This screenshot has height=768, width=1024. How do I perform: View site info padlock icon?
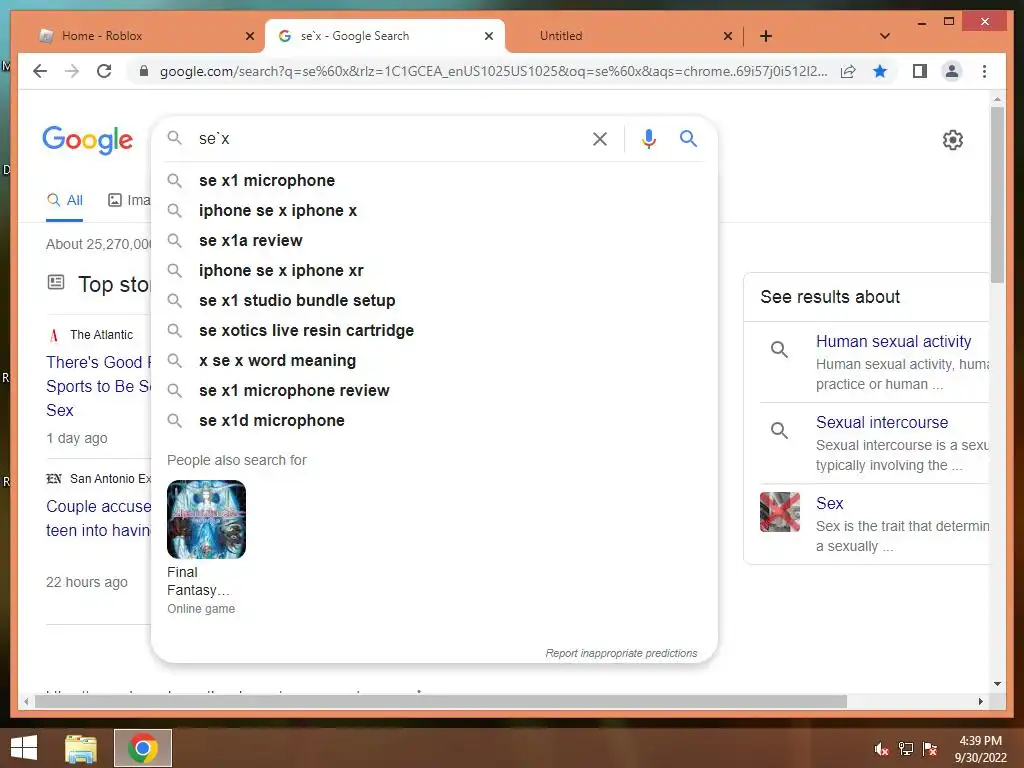coord(144,71)
